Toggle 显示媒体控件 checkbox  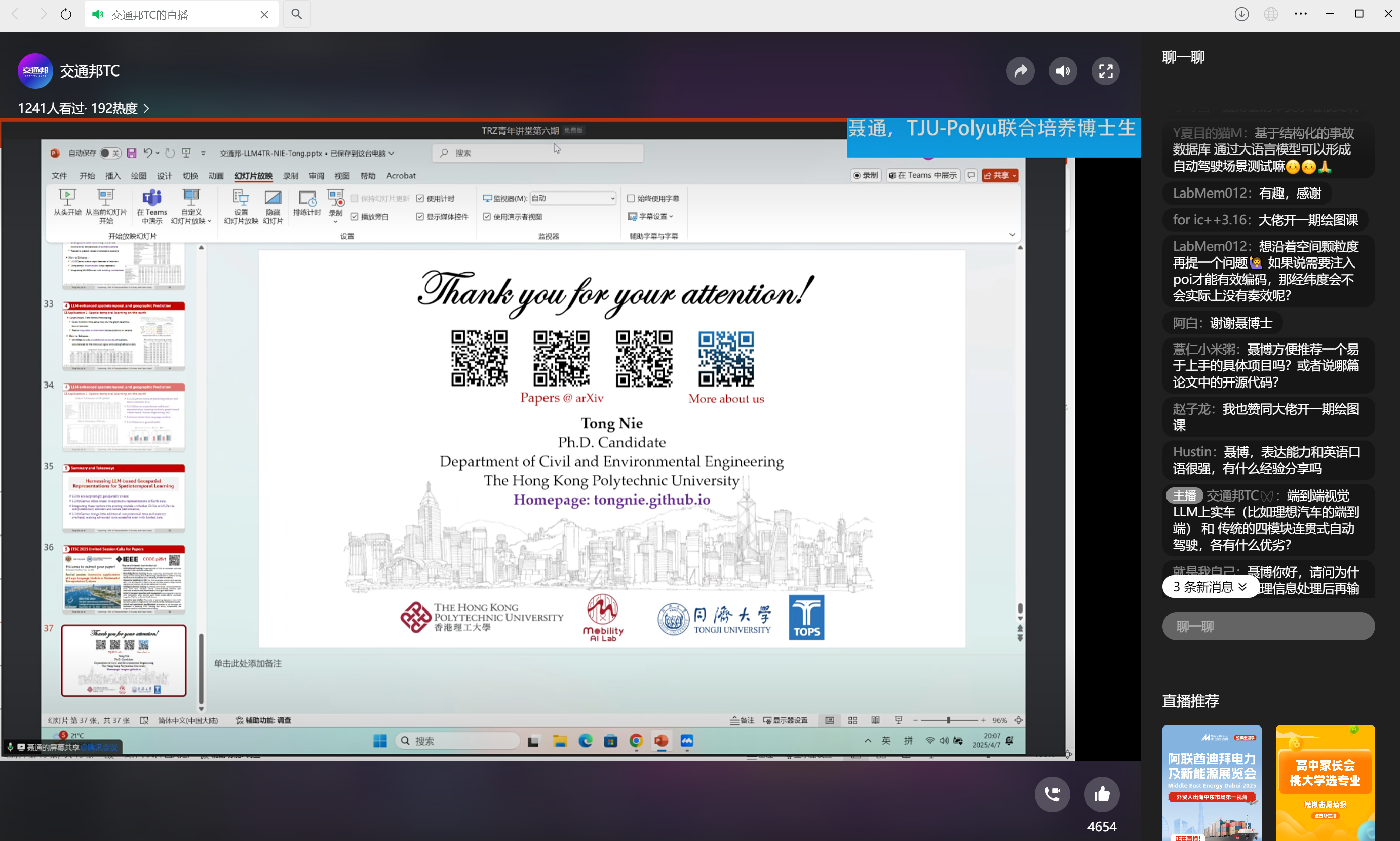pos(420,216)
